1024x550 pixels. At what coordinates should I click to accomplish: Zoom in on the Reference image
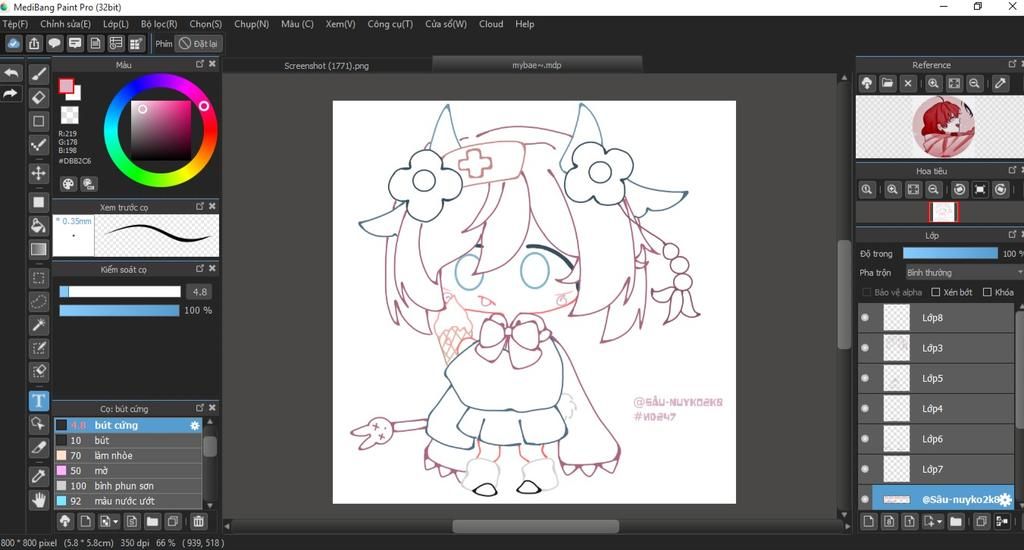(933, 83)
